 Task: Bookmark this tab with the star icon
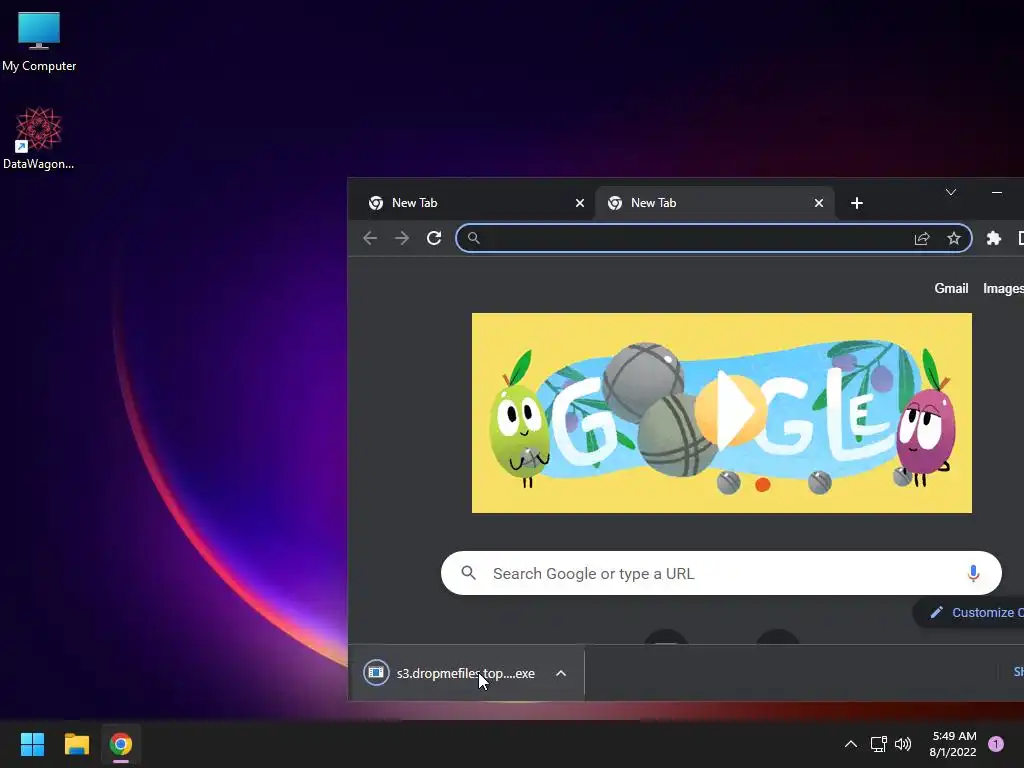(953, 238)
